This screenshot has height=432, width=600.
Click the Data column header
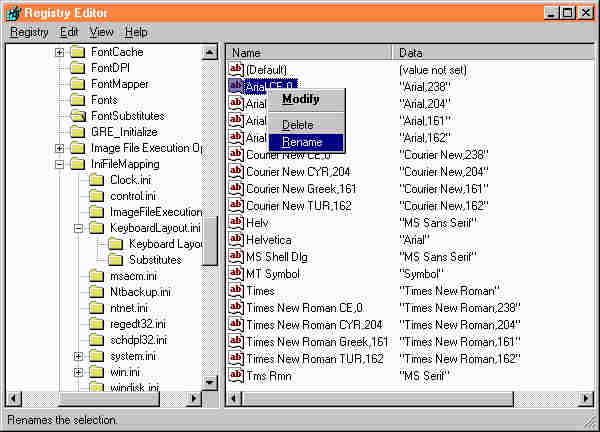click(494, 52)
